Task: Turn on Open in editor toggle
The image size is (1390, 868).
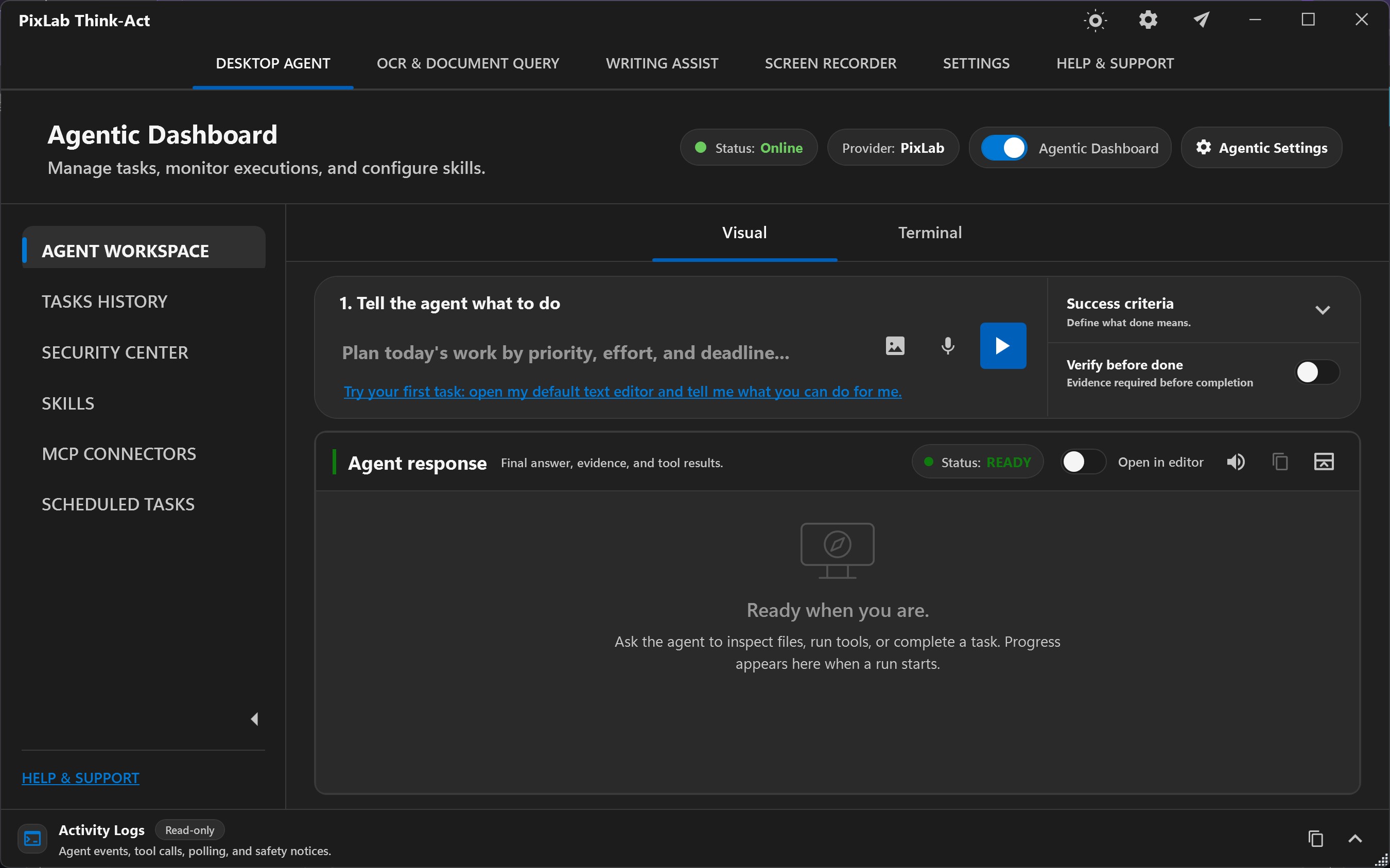Action: pyautogui.click(x=1083, y=462)
